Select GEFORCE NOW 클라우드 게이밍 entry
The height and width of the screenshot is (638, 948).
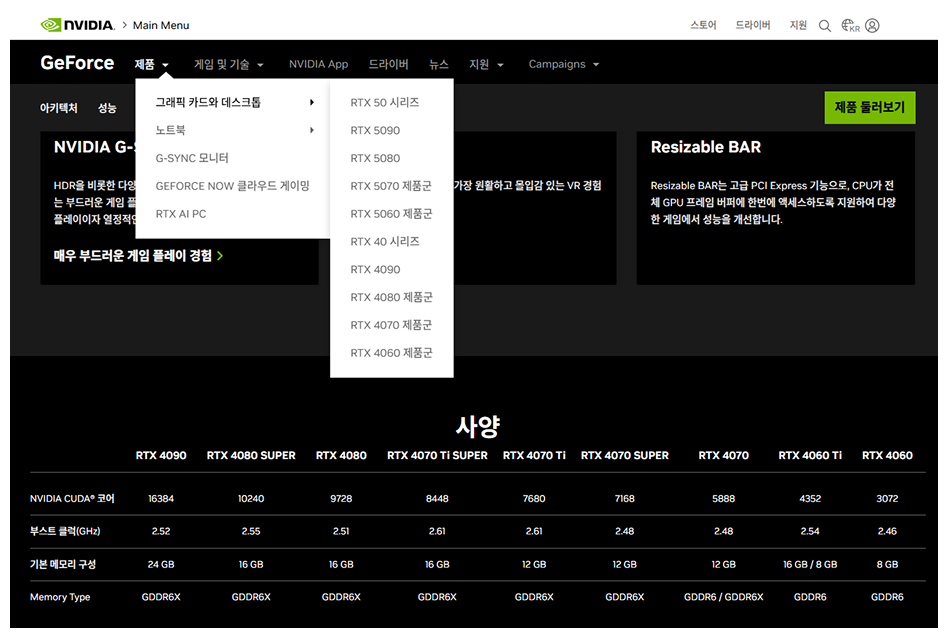point(232,186)
